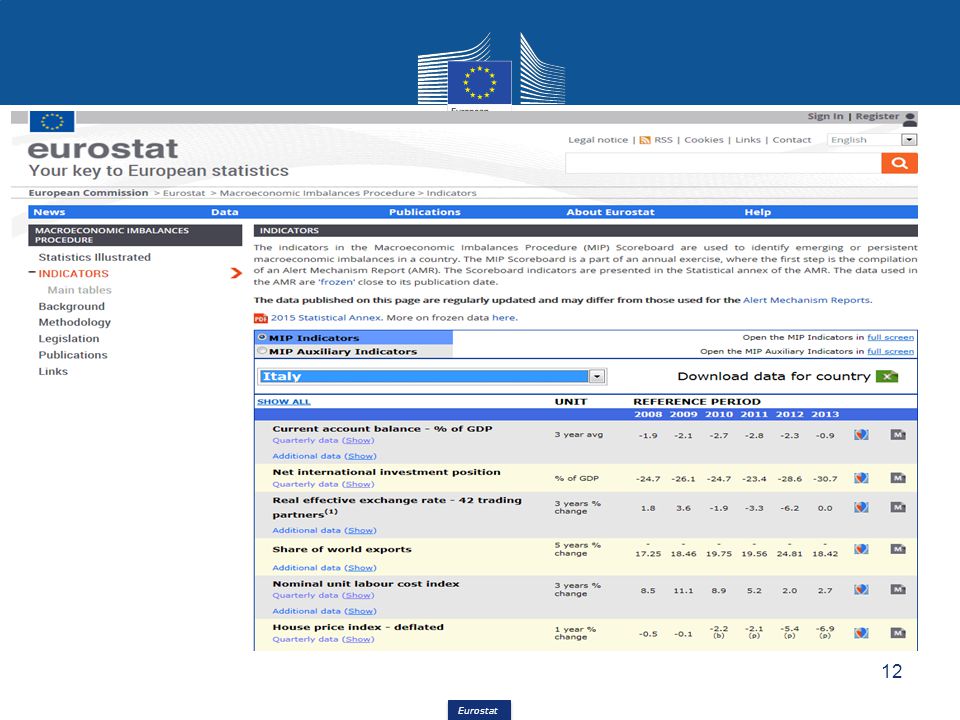Image resolution: width=960 pixels, height=720 pixels.
Task: Open MIP Indicators in full screen
Action: (x=890, y=337)
